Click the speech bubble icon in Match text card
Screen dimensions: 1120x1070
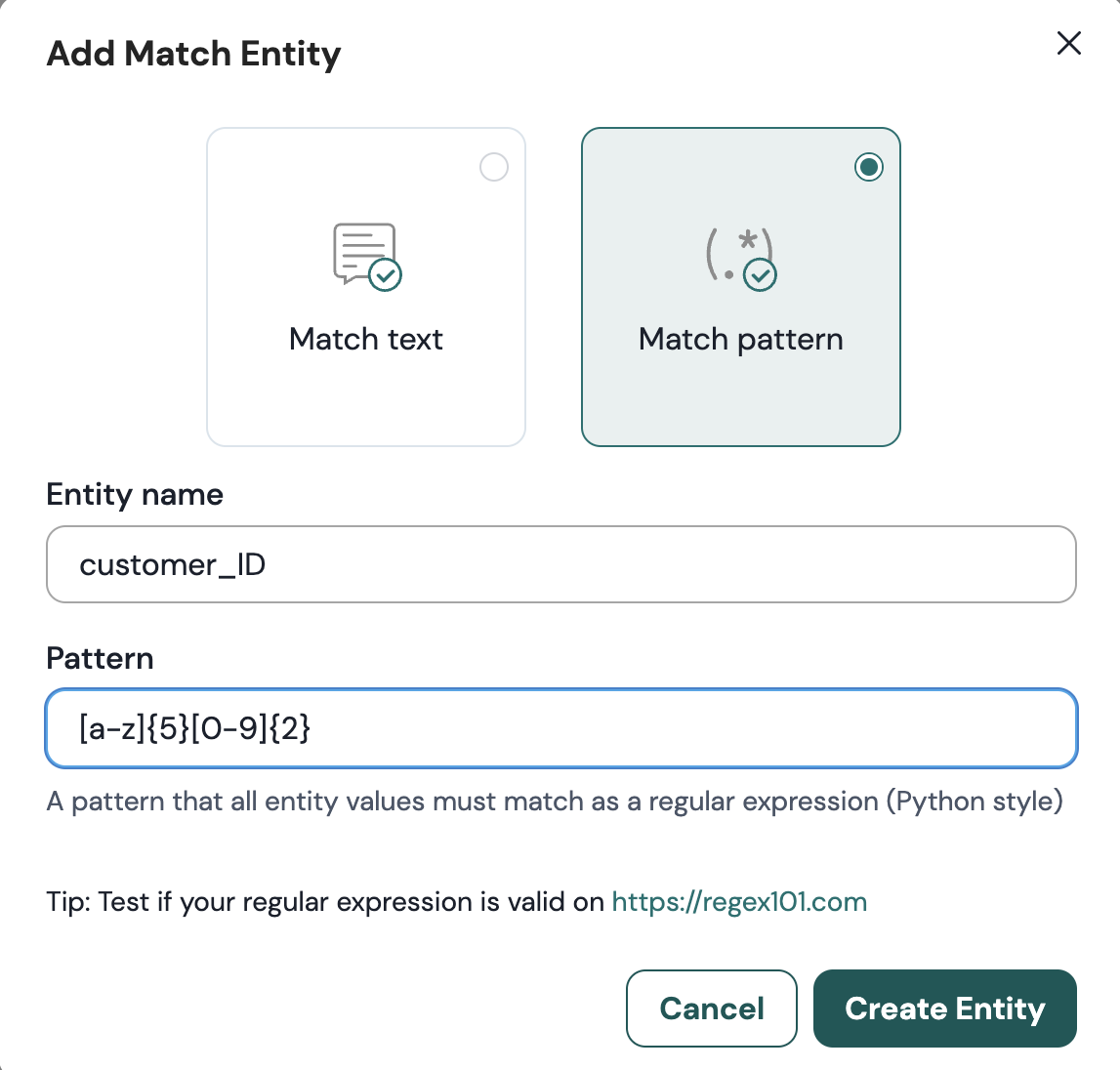pyautogui.click(x=361, y=249)
